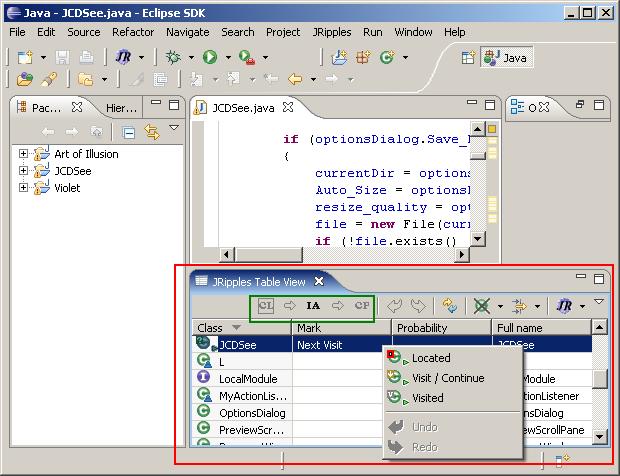This screenshot has width=620, height=476.
Task: Click the Redo arrow in JRipples toolbar
Action: click(x=418, y=306)
